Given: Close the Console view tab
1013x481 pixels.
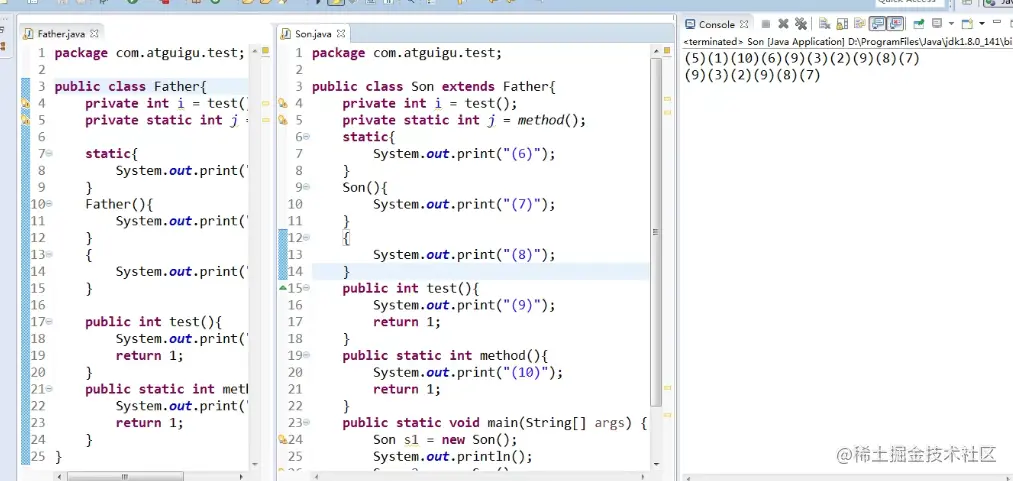Looking at the screenshot, I should point(744,25).
